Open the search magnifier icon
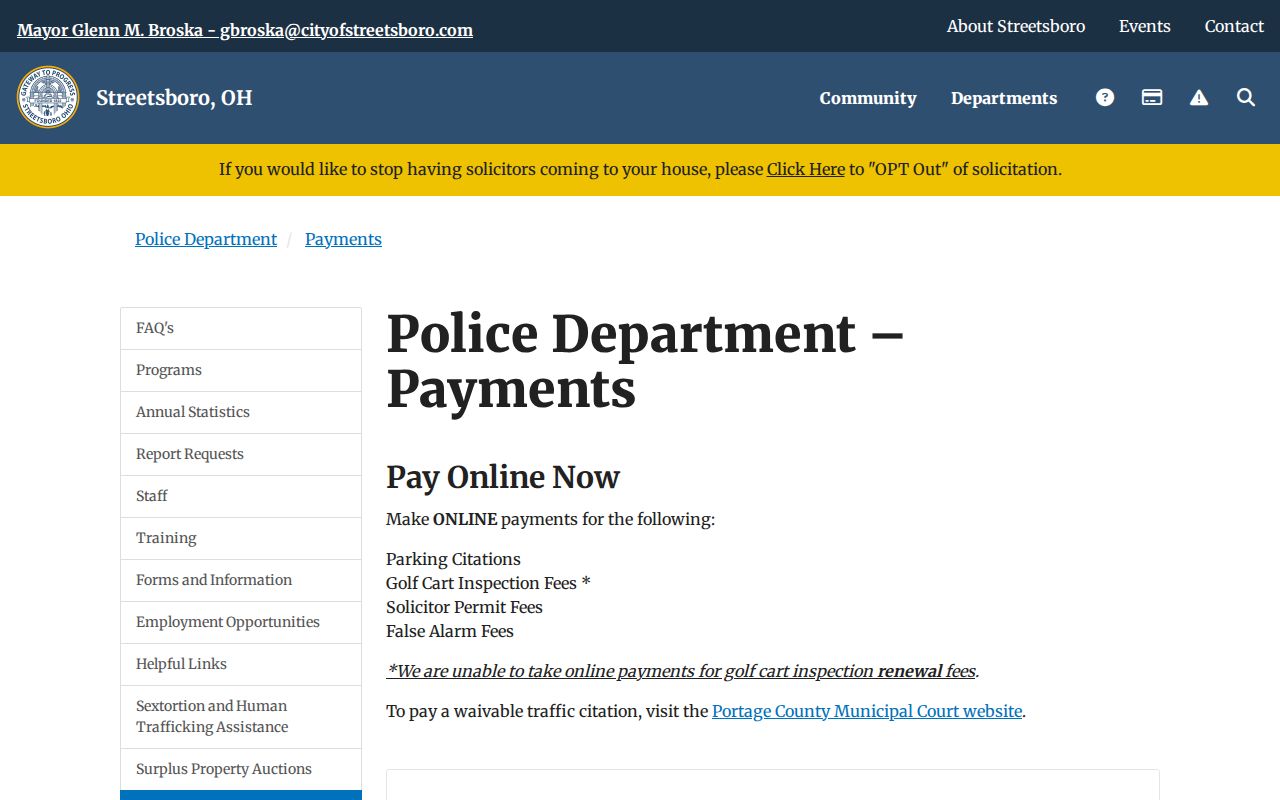 [x=1246, y=97]
